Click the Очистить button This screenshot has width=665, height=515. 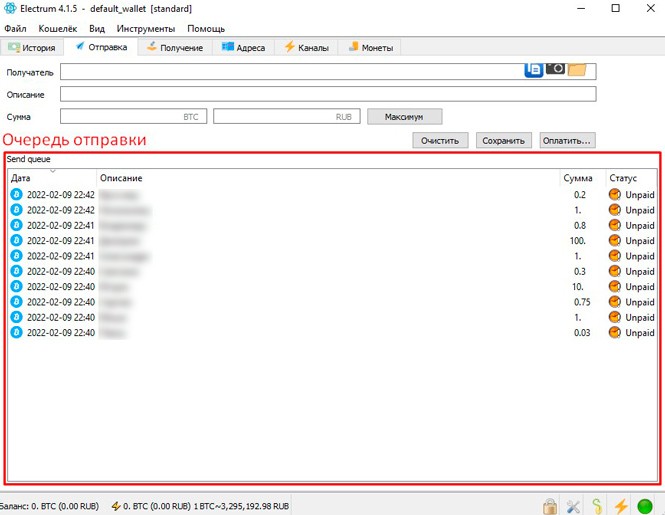(x=440, y=140)
